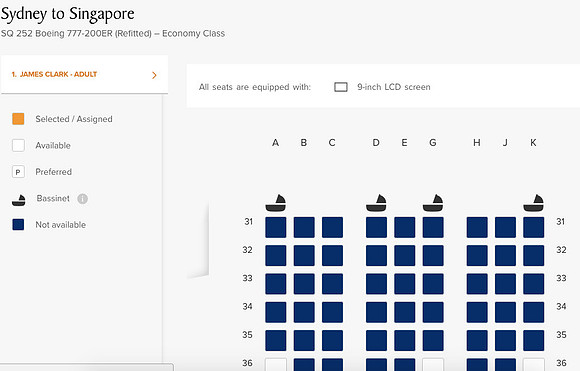Click the '9-inch LCD screen' label
Screen dimensions: 580x371
[x=394, y=87]
